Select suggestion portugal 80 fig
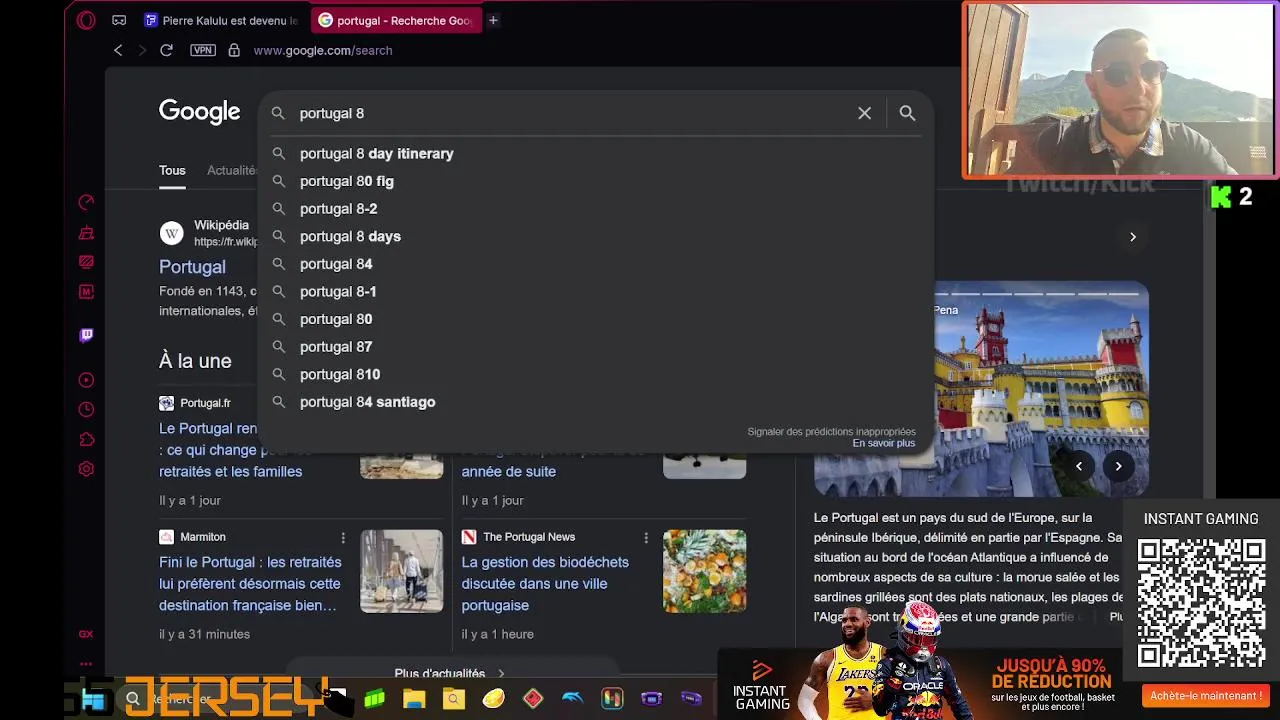This screenshot has height=720, width=1280. pos(595,181)
